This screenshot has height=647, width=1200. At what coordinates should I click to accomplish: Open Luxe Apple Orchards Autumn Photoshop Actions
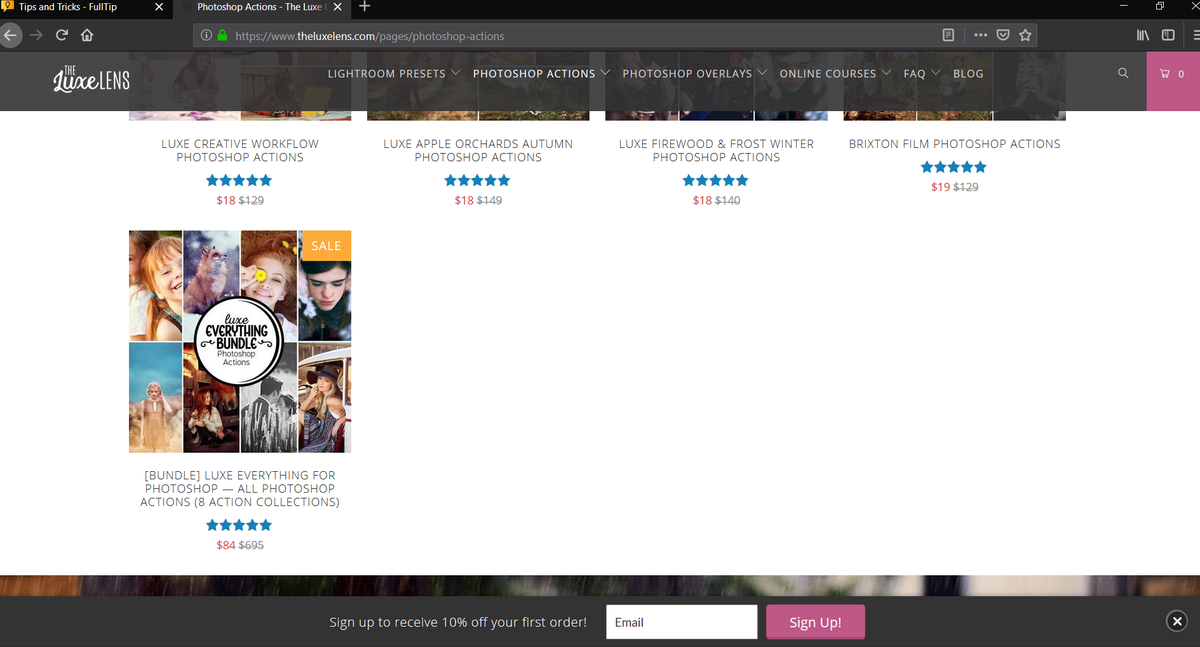click(x=478, y=150)
